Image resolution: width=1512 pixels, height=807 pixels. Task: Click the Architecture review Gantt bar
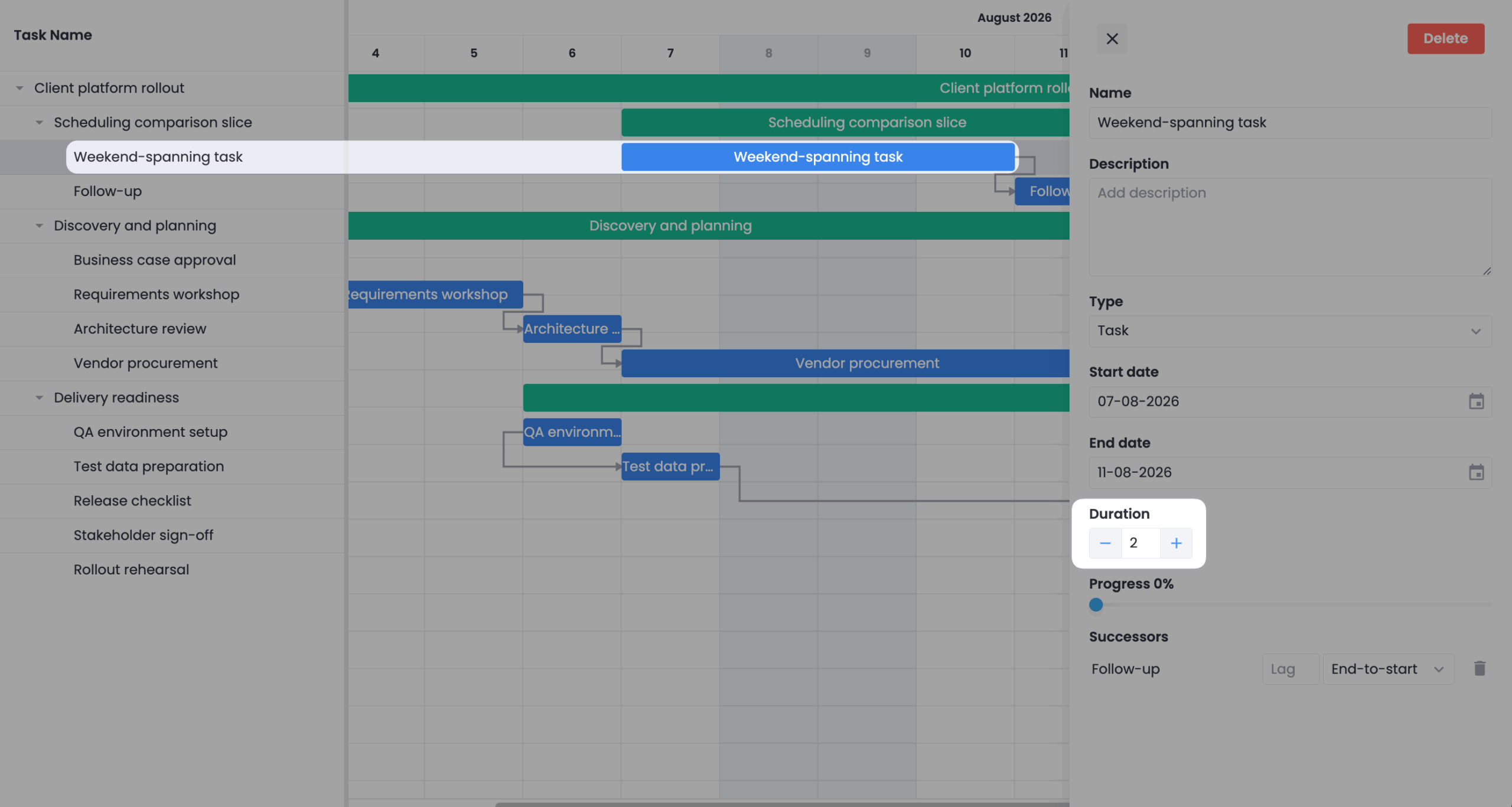pyautogui.click(x=572, y=329)
